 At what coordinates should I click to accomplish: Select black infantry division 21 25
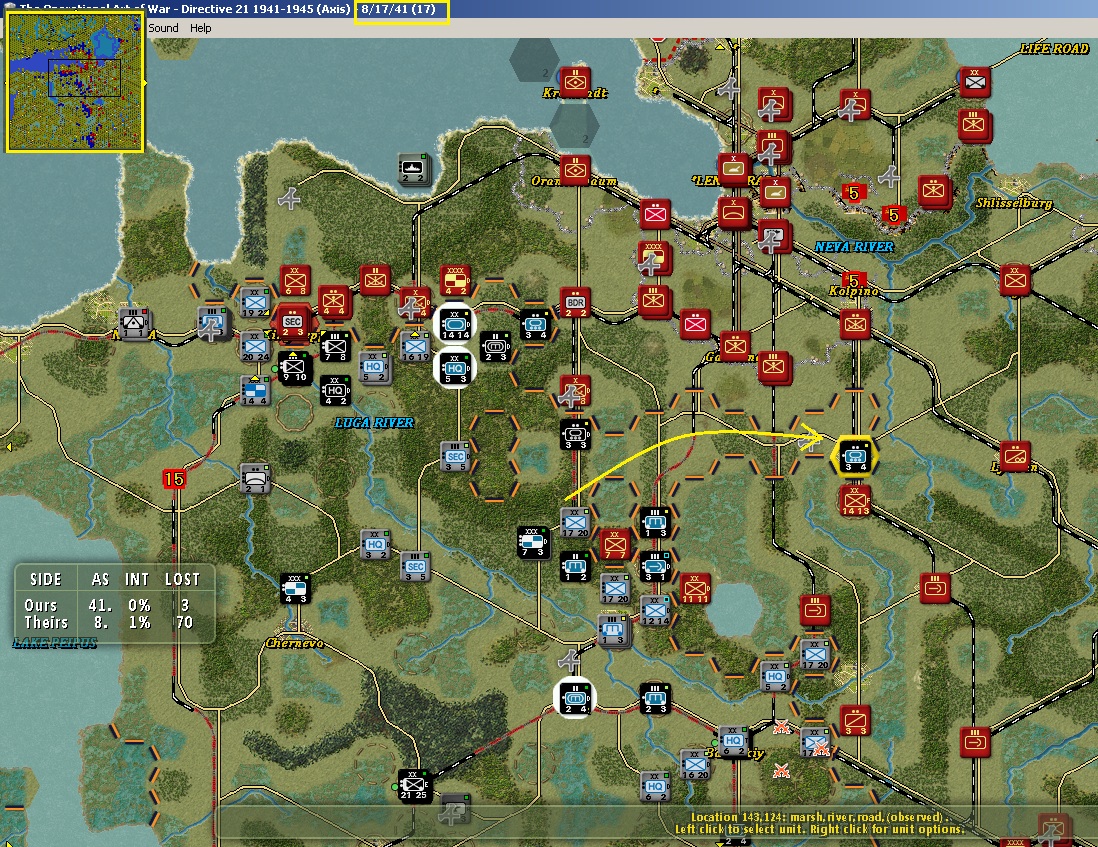coord(414,785)
